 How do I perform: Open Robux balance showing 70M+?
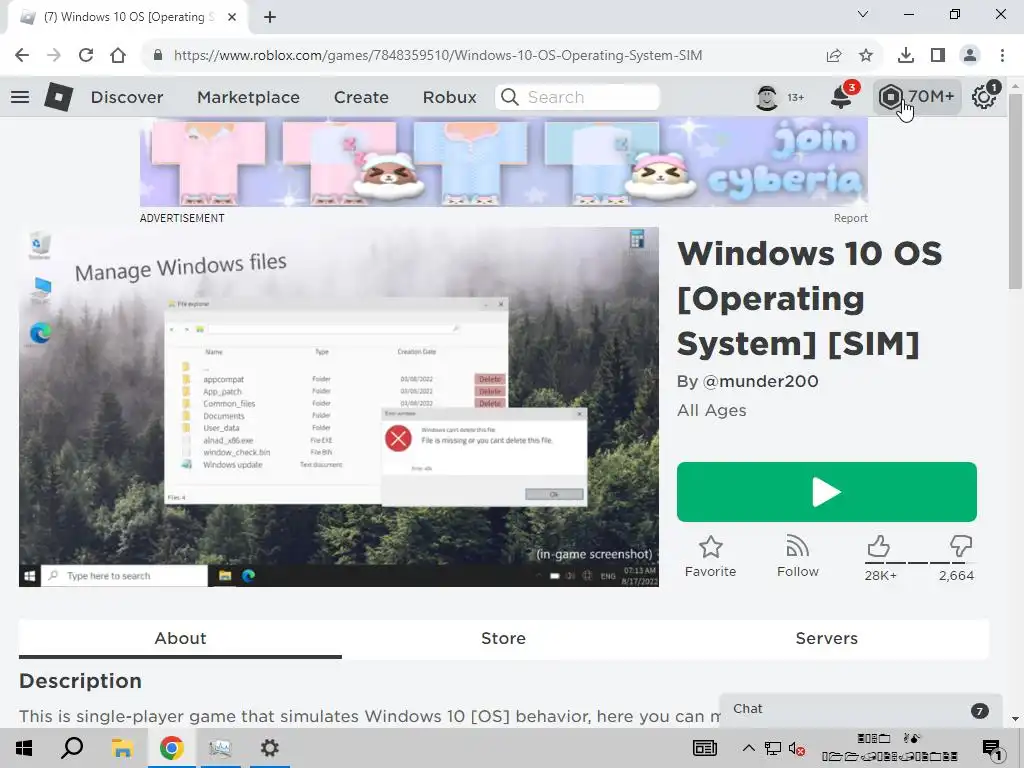[916, 97]
